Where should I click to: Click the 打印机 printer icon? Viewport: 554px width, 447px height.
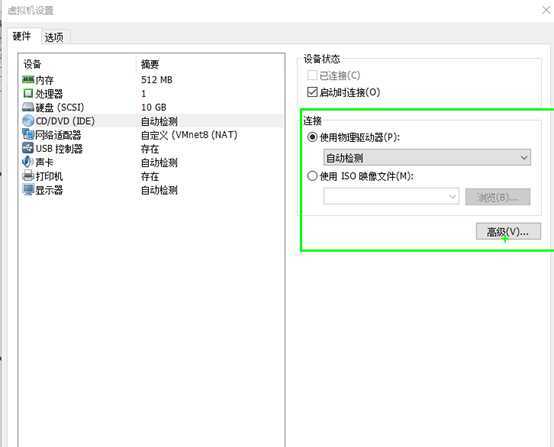28,176
